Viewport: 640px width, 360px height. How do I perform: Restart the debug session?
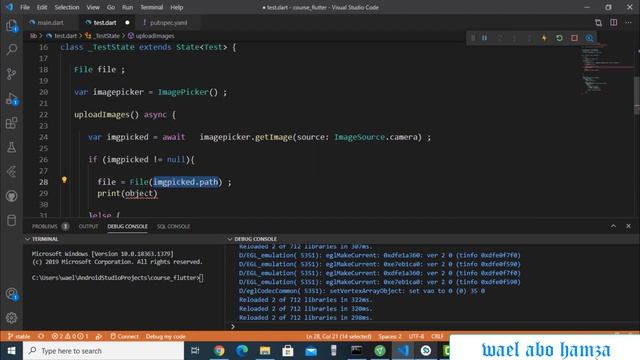pos(559,38)
